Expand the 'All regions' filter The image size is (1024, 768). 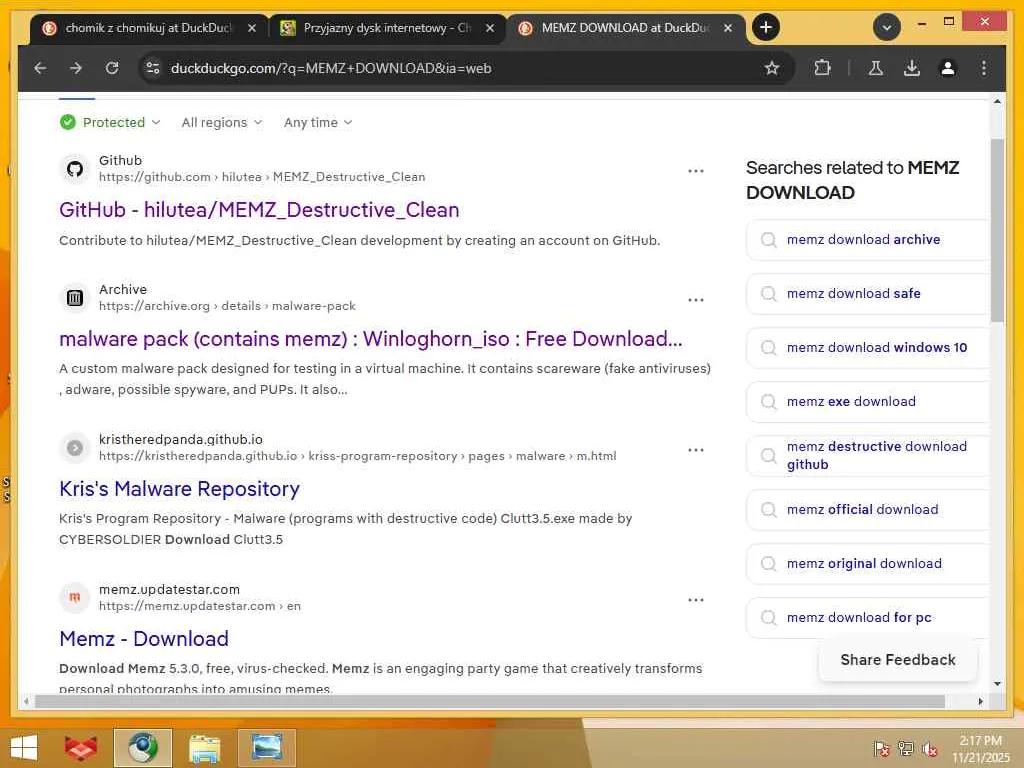pyautogui.click(x=222, y=122)
